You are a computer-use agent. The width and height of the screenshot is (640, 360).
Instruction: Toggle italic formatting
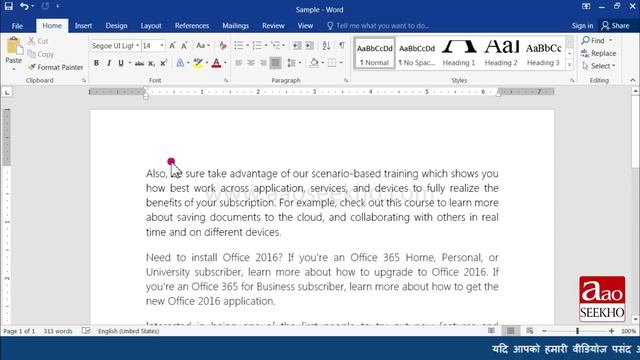(109, 63)
